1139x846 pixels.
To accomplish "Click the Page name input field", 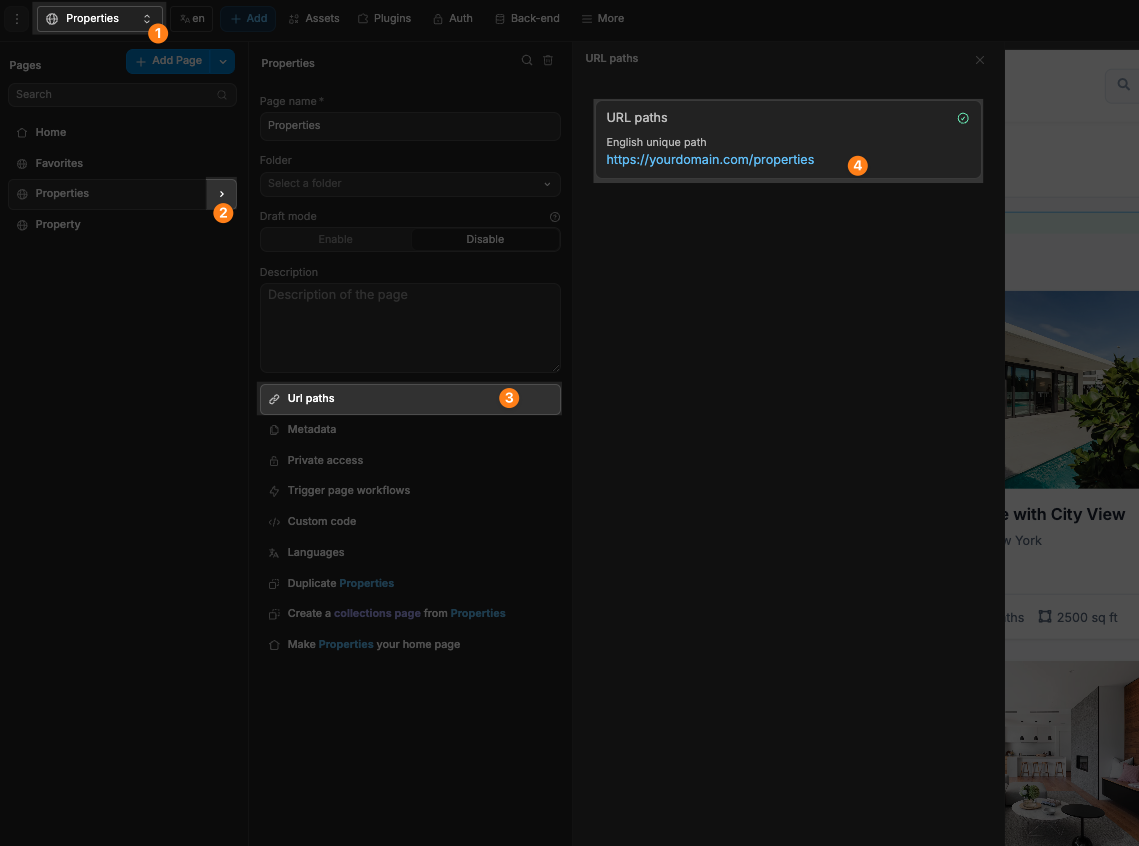I will 409,126.
